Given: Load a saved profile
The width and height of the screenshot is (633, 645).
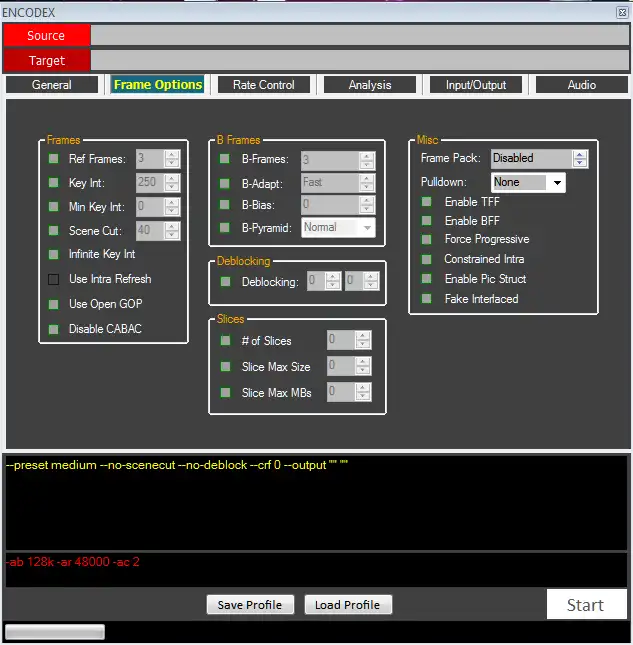Looking at the screenshot, I should tap(348, 605).
